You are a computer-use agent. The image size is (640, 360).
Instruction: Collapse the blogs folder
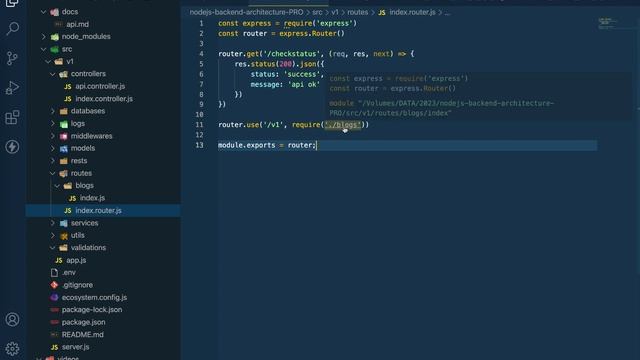tap(57, 186)
